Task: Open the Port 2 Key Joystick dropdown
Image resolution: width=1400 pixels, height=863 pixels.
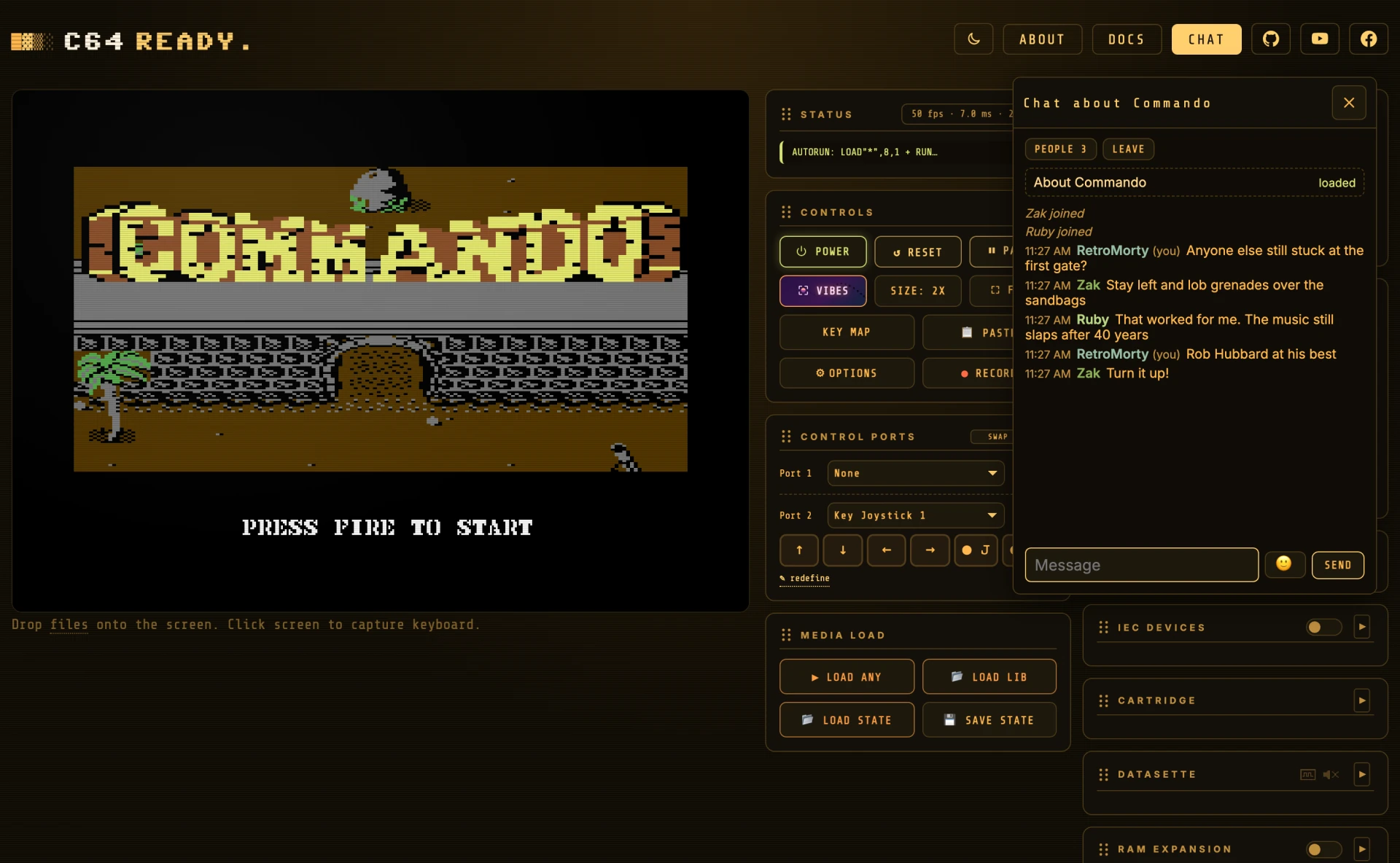Action: tap(916, 515)
